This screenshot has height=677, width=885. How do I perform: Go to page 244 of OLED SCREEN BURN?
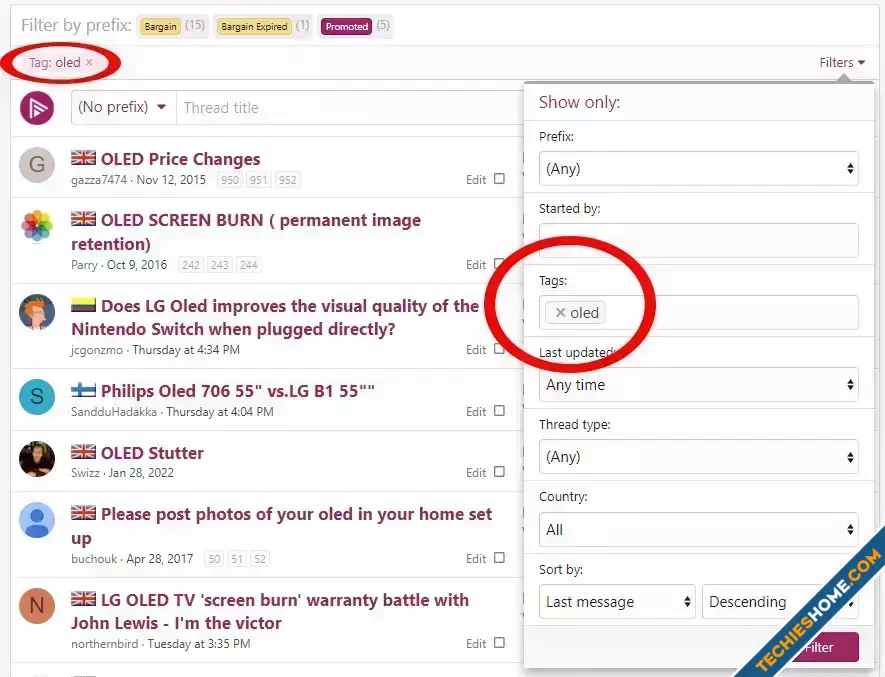click(x=248, y=265)
